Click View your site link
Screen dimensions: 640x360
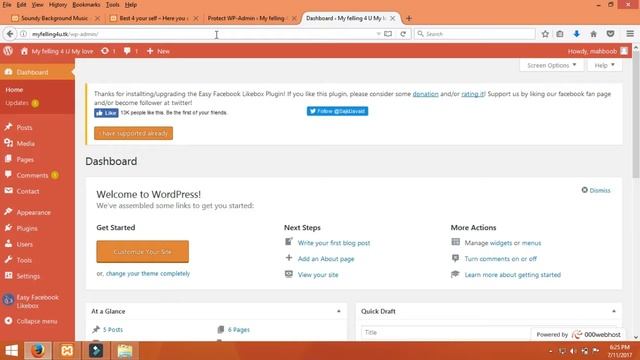318,275
